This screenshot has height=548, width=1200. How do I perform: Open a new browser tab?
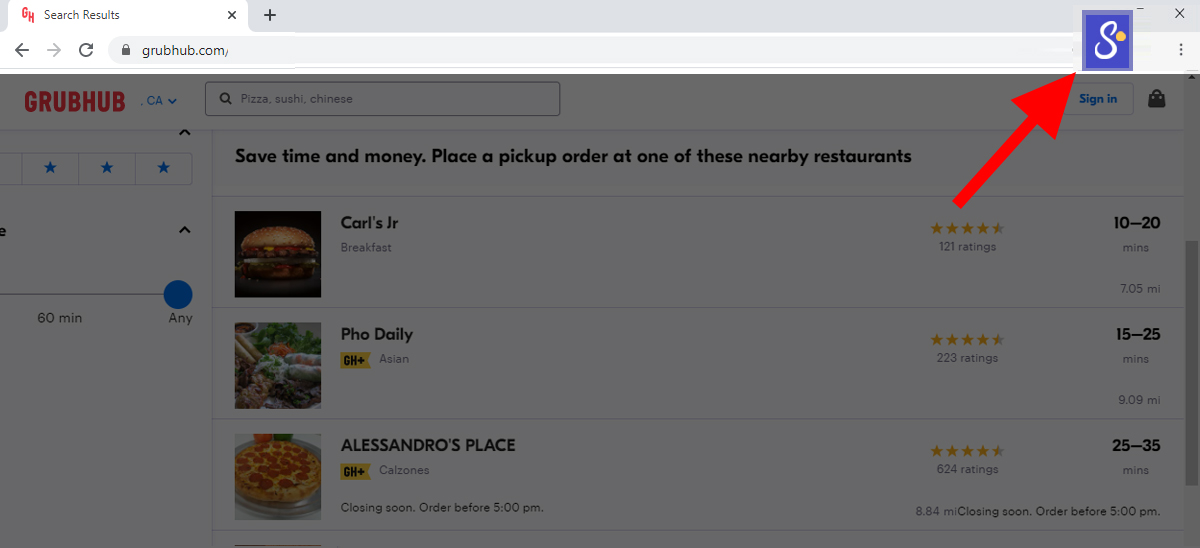(x=270, y=15)
